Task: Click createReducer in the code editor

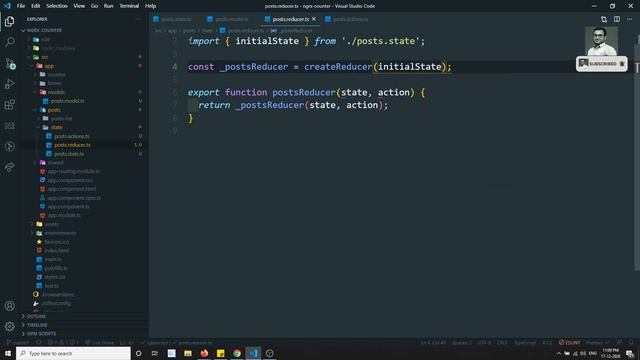Action: 338,67
